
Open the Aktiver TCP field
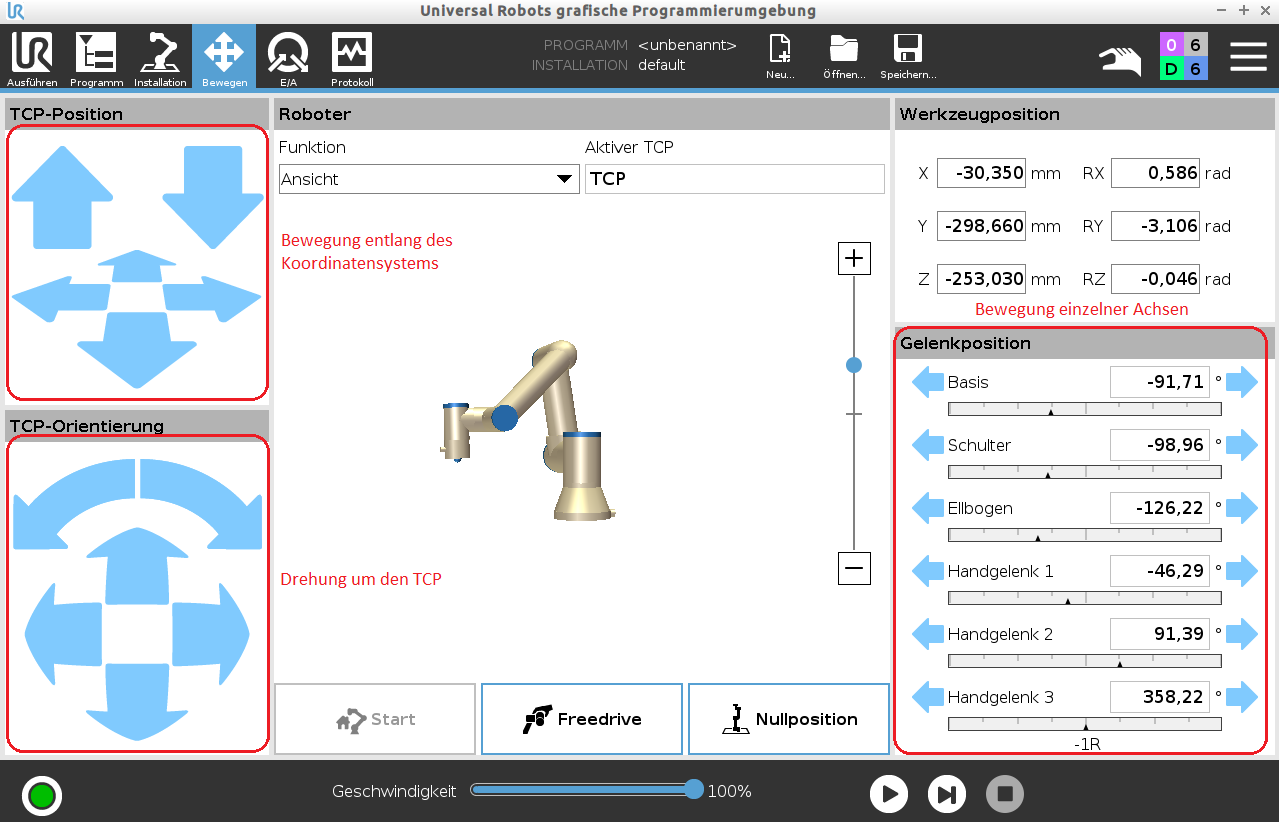[x=734, y=179]
